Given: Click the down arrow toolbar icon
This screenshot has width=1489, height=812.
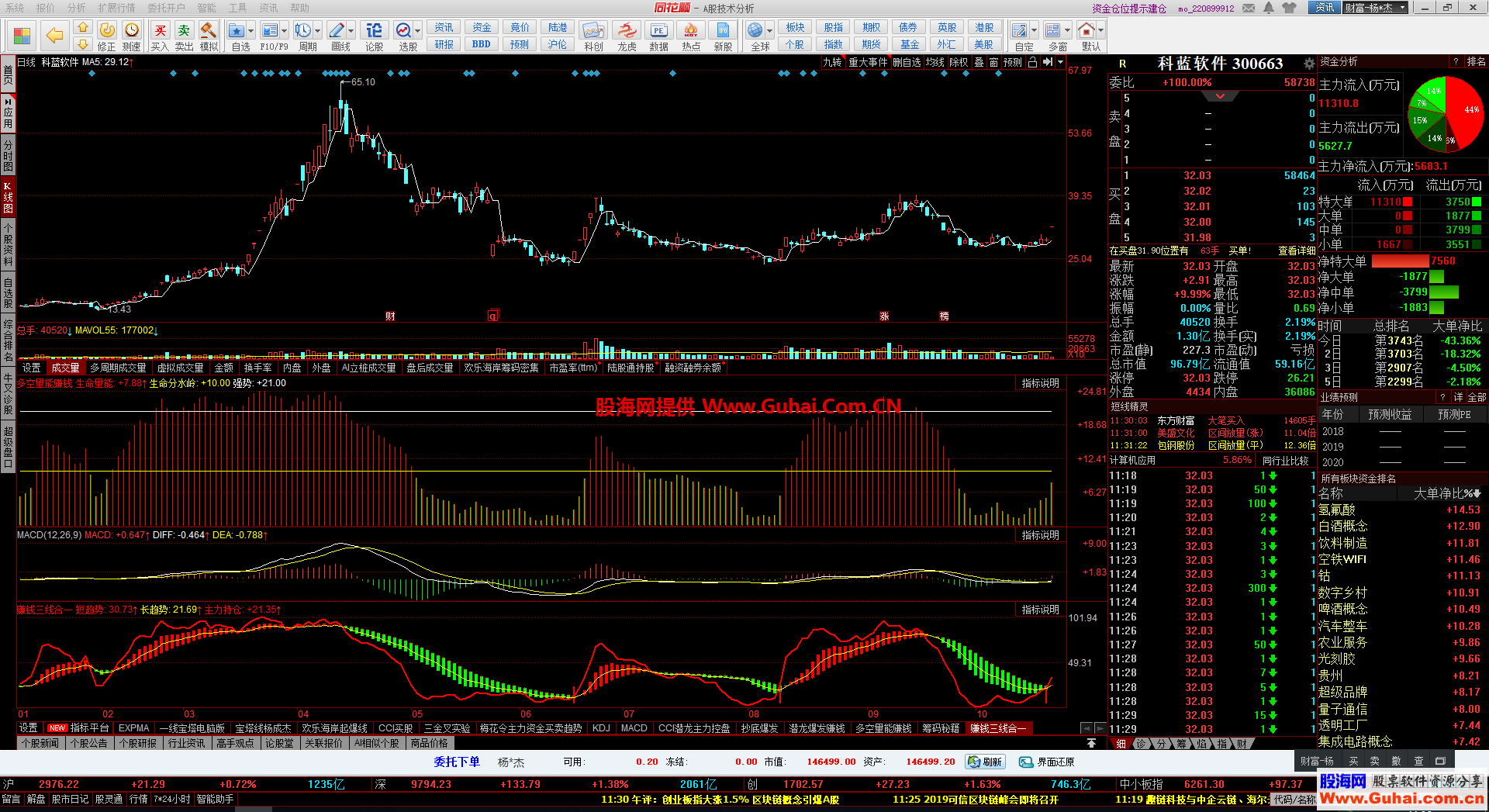Looking at the screenshot, I should point(82,44).
